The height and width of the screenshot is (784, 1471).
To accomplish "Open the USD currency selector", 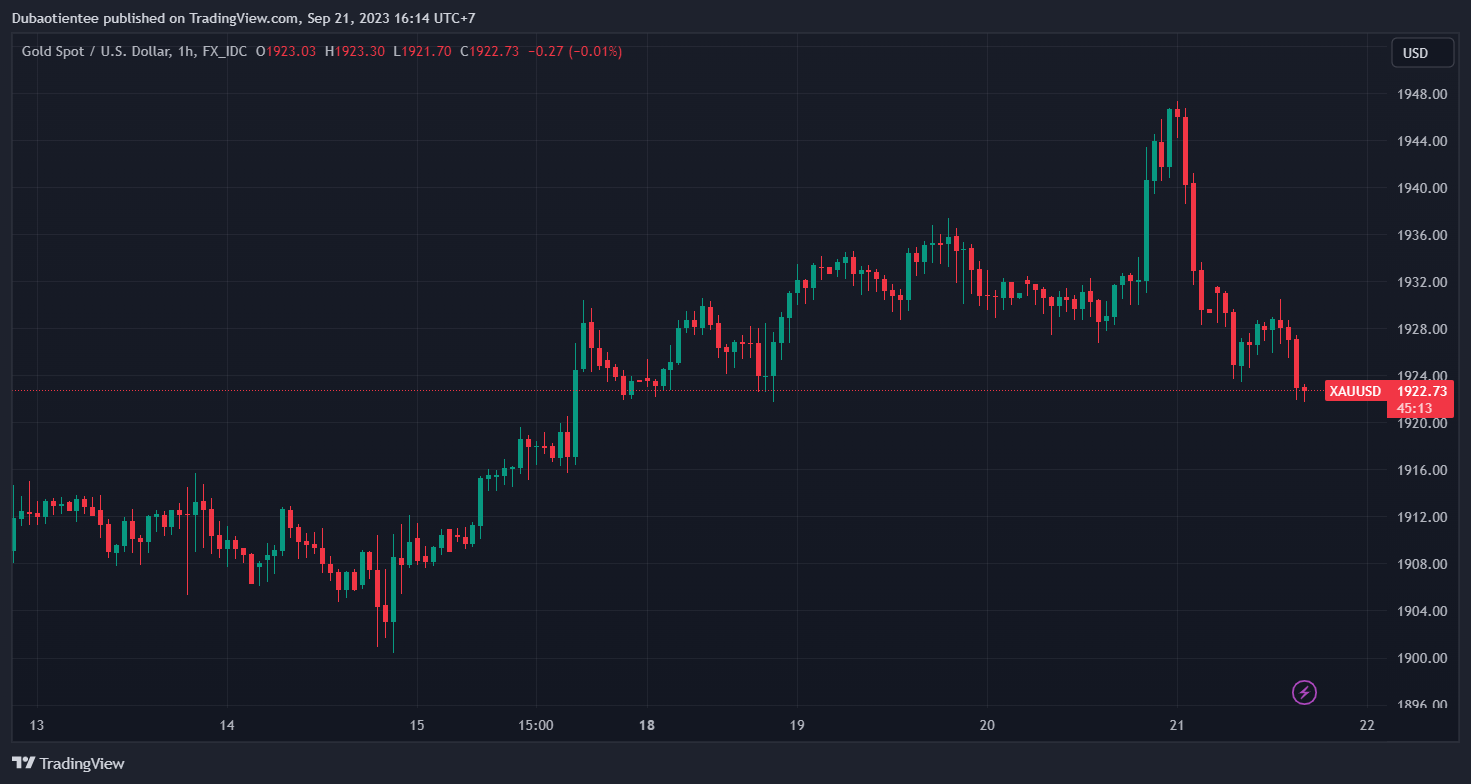I will 1422,53.
